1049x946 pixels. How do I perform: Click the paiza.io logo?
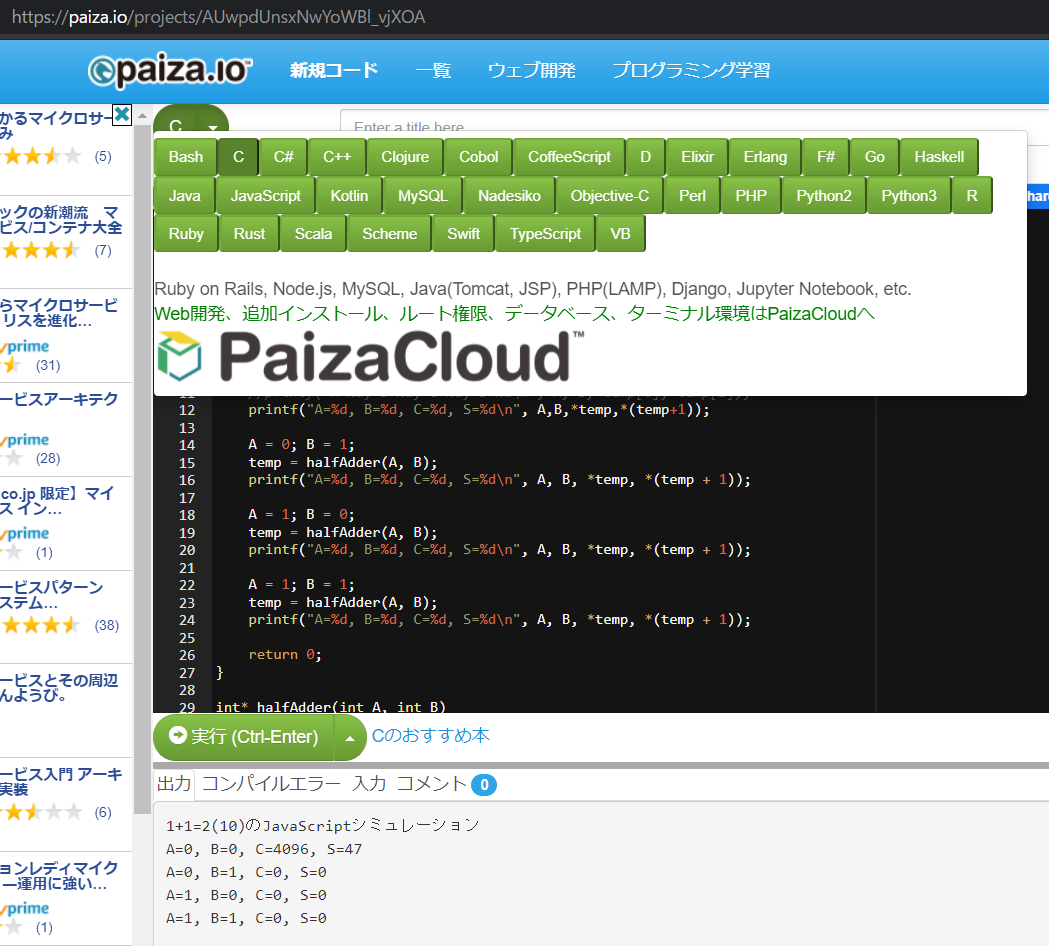pos(169,71)
